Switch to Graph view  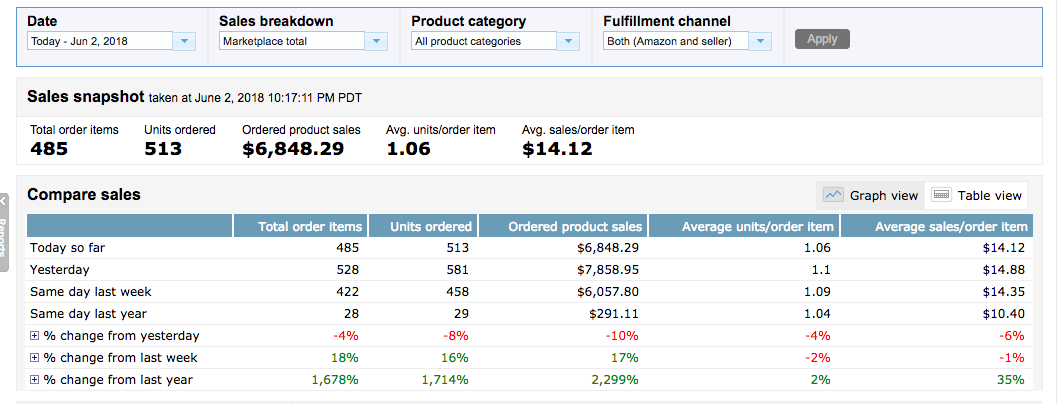tap(870, 196)
